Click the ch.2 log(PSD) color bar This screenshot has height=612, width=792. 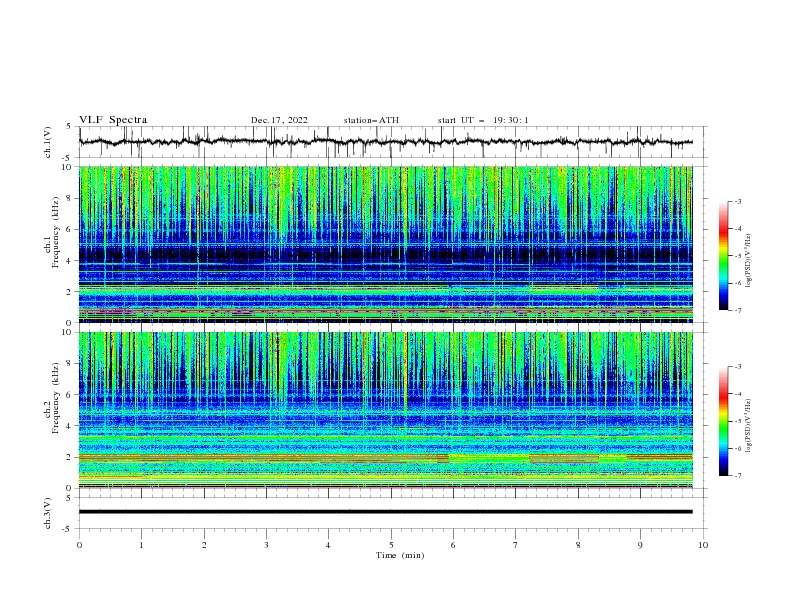coord(723,421)
